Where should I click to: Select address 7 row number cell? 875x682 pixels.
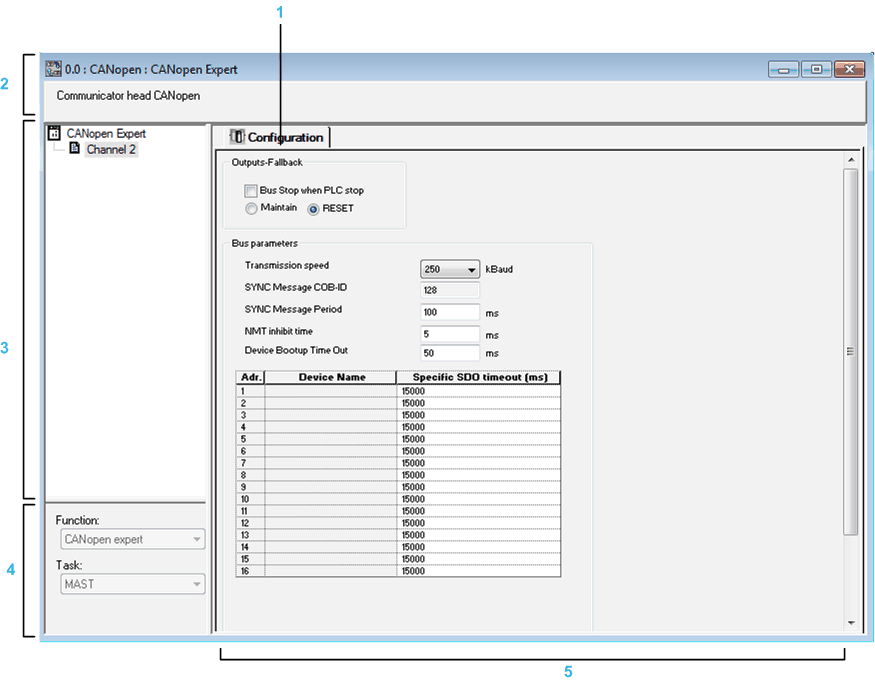tap(251, 463)
